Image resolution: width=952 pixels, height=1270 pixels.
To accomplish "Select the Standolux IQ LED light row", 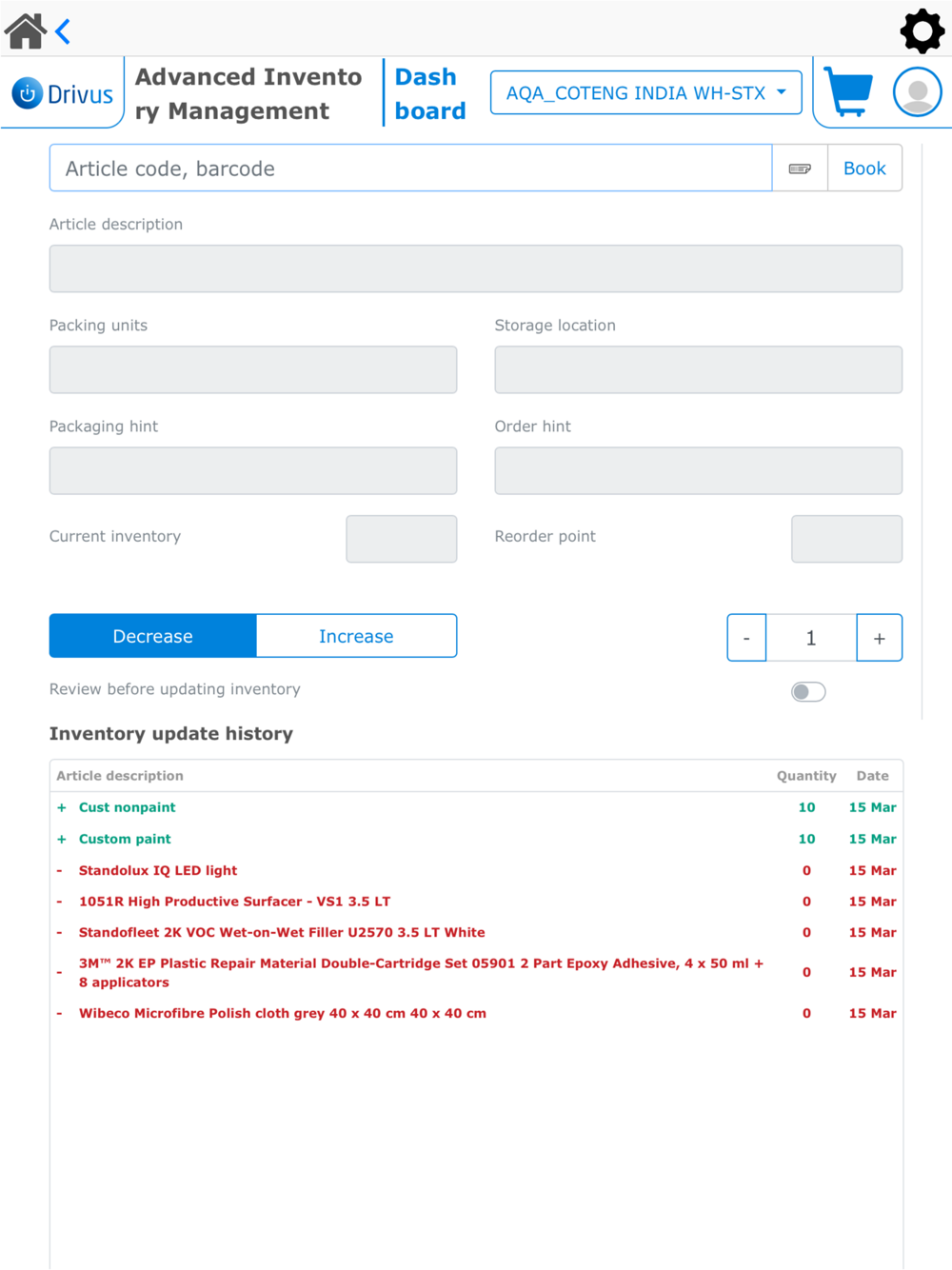I will 476,870.
